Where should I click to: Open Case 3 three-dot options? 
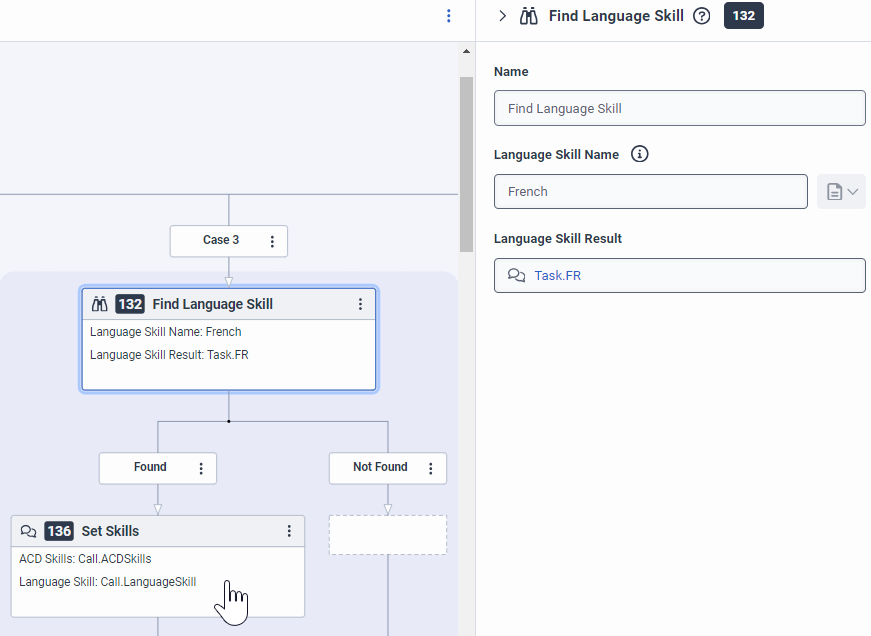pyautogui.click(x=272, y=241)
